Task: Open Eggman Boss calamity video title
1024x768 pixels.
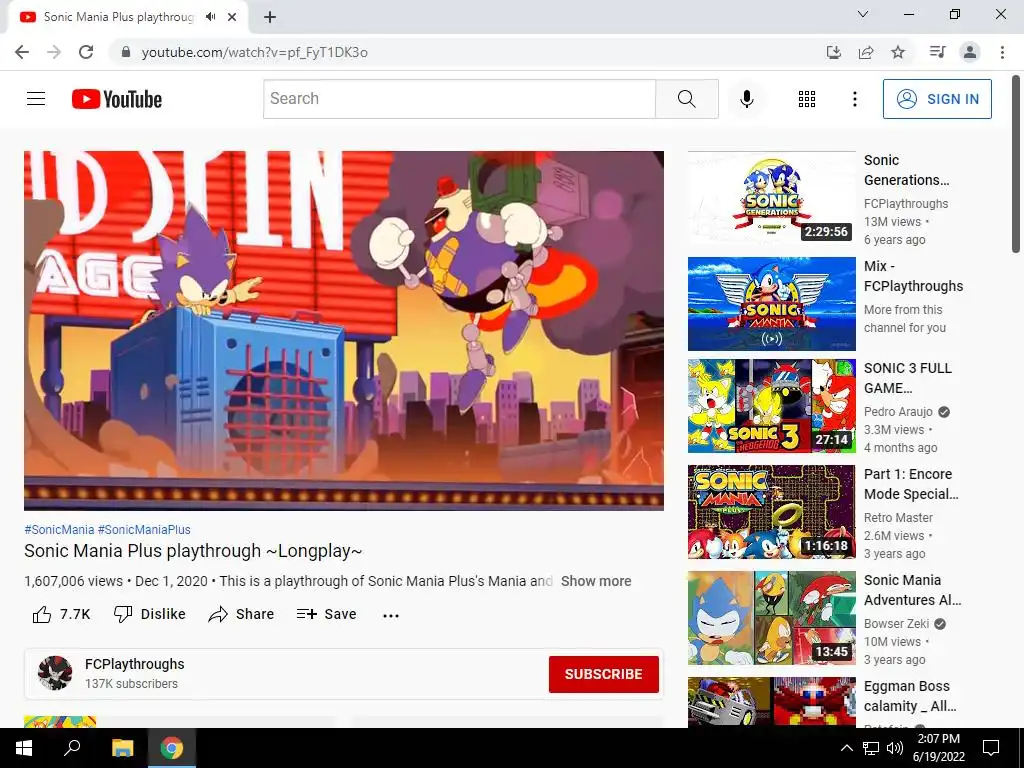Action: point(910,696)
